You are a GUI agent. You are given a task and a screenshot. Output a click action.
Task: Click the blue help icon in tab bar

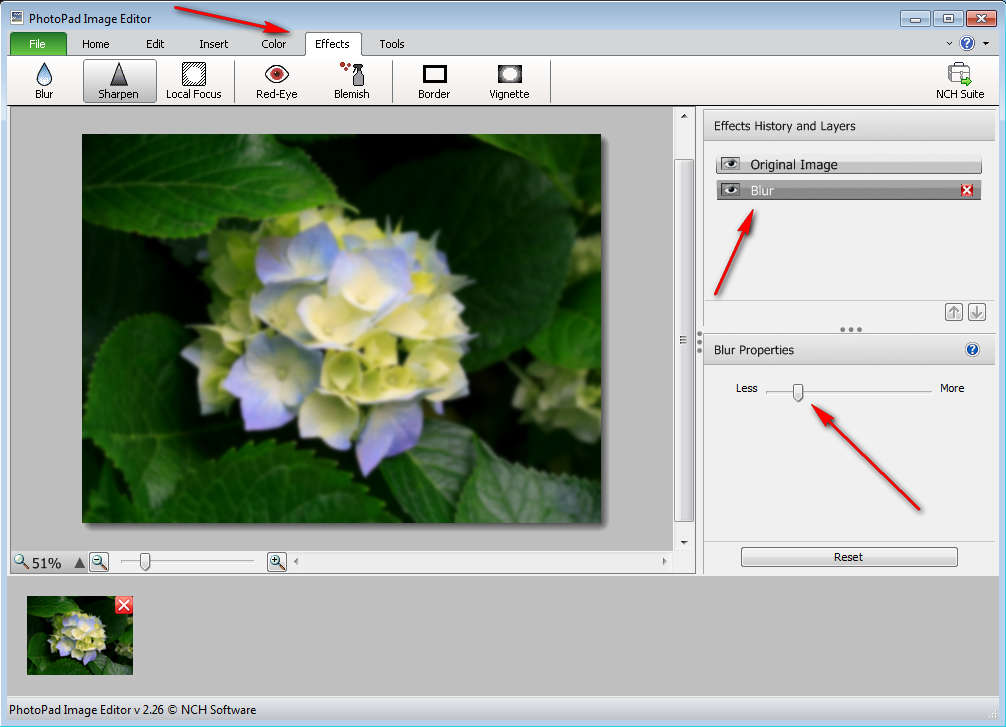967,43
